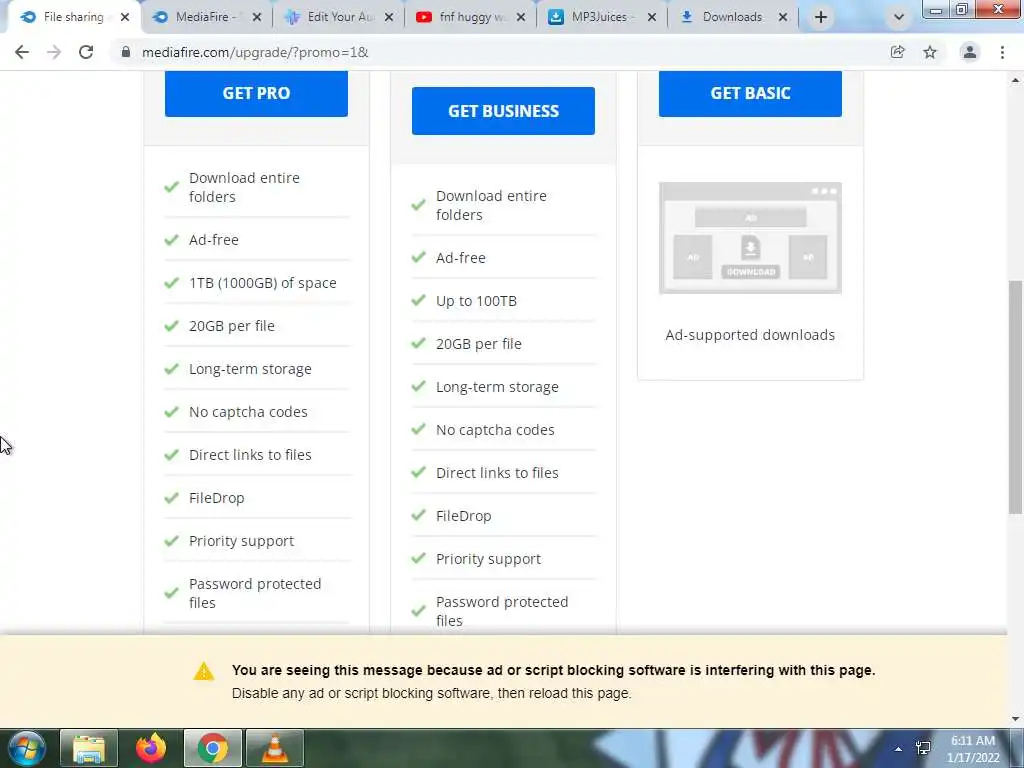Click the Chrome taskbar icon
Image resolution: width=1024 pixels, height=768 pixels.
(x=212, y=748)
